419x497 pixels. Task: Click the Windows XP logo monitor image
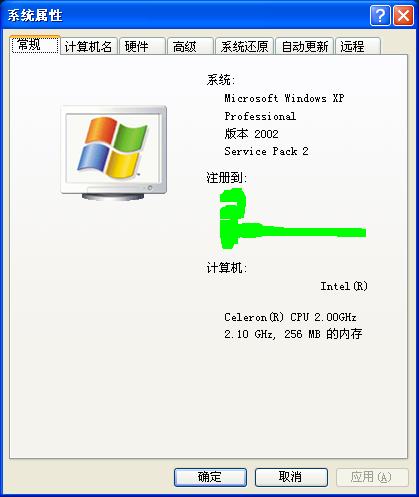tap(114, 153)
